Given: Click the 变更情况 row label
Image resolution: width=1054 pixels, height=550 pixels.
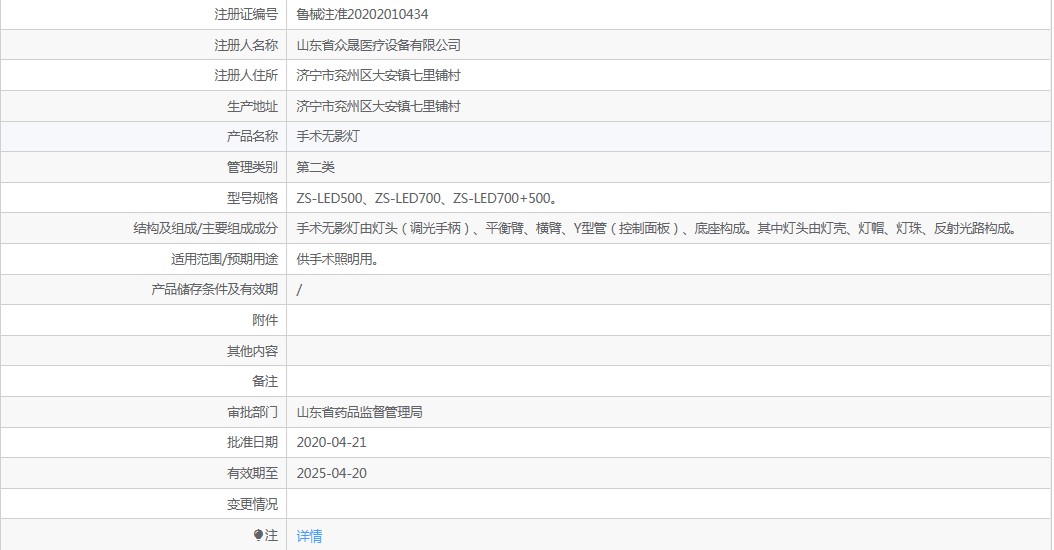Looking at the screenshot, I should tap(252, 504).
